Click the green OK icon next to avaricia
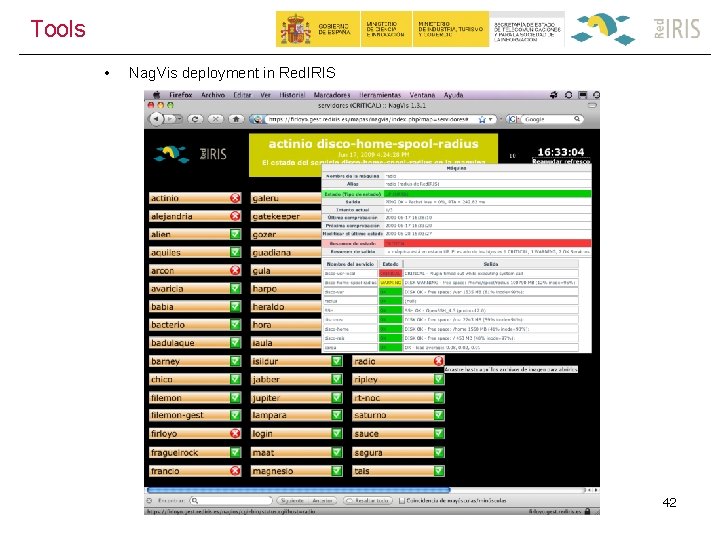Image resolution: width=720 pixels, height=540 pixels. click(x=235, y=288)
